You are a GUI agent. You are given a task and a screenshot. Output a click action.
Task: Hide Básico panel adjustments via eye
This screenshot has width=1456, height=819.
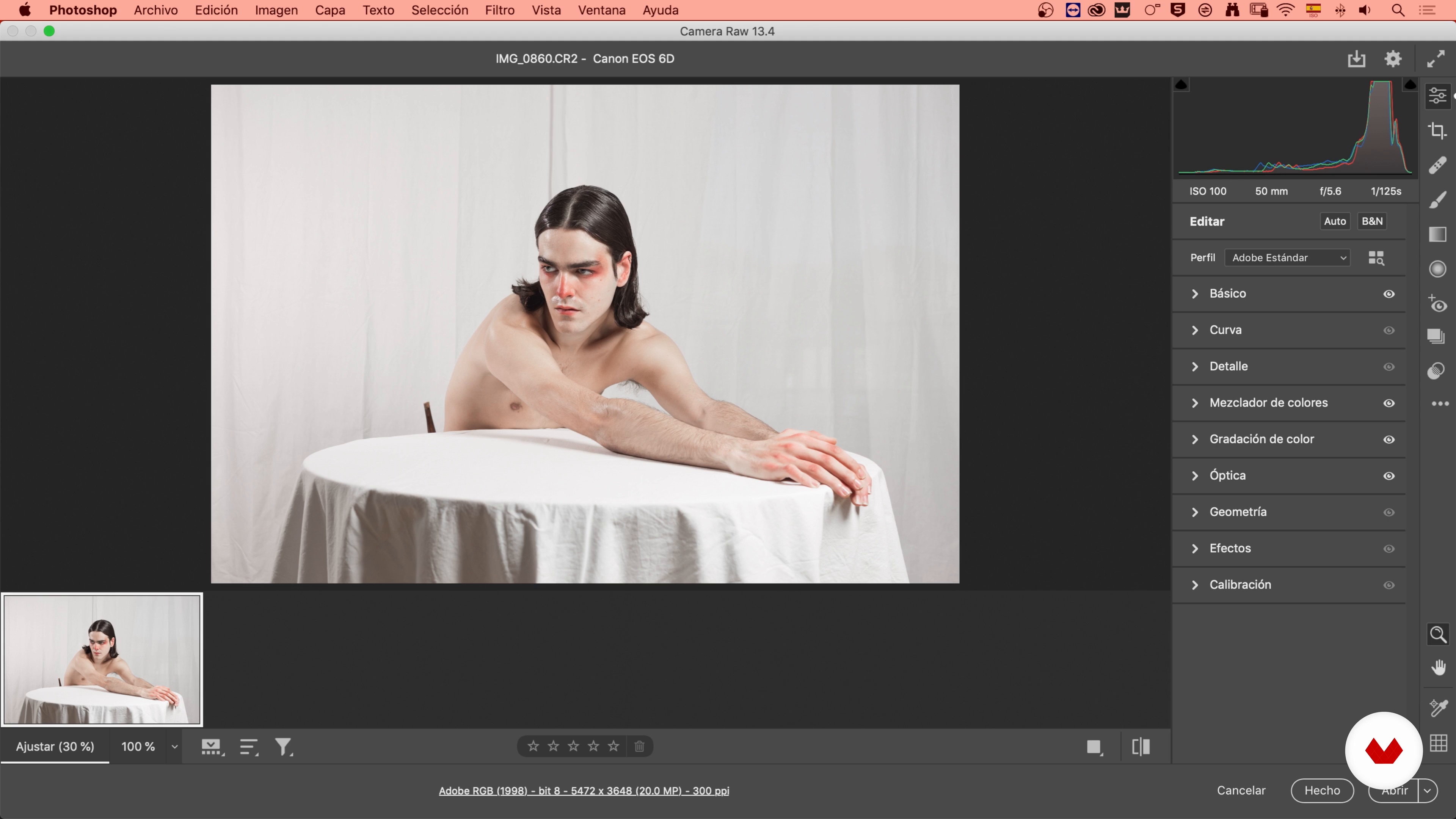pos(1389,294)
